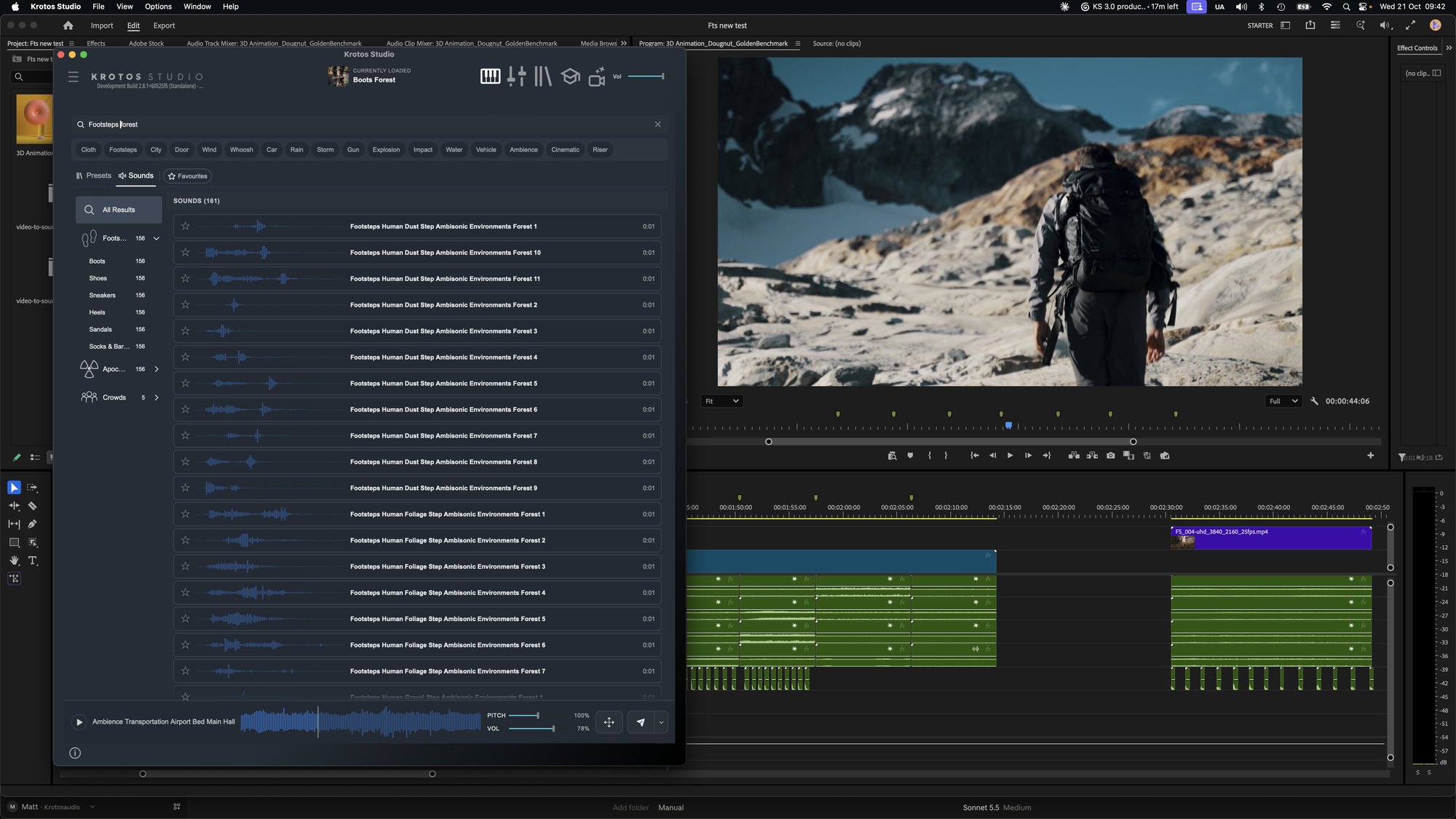This screenshot has width=1456, height=819.
Task: Open the Krotos Studio hamburger menu
Action: (x=74, y=76)
